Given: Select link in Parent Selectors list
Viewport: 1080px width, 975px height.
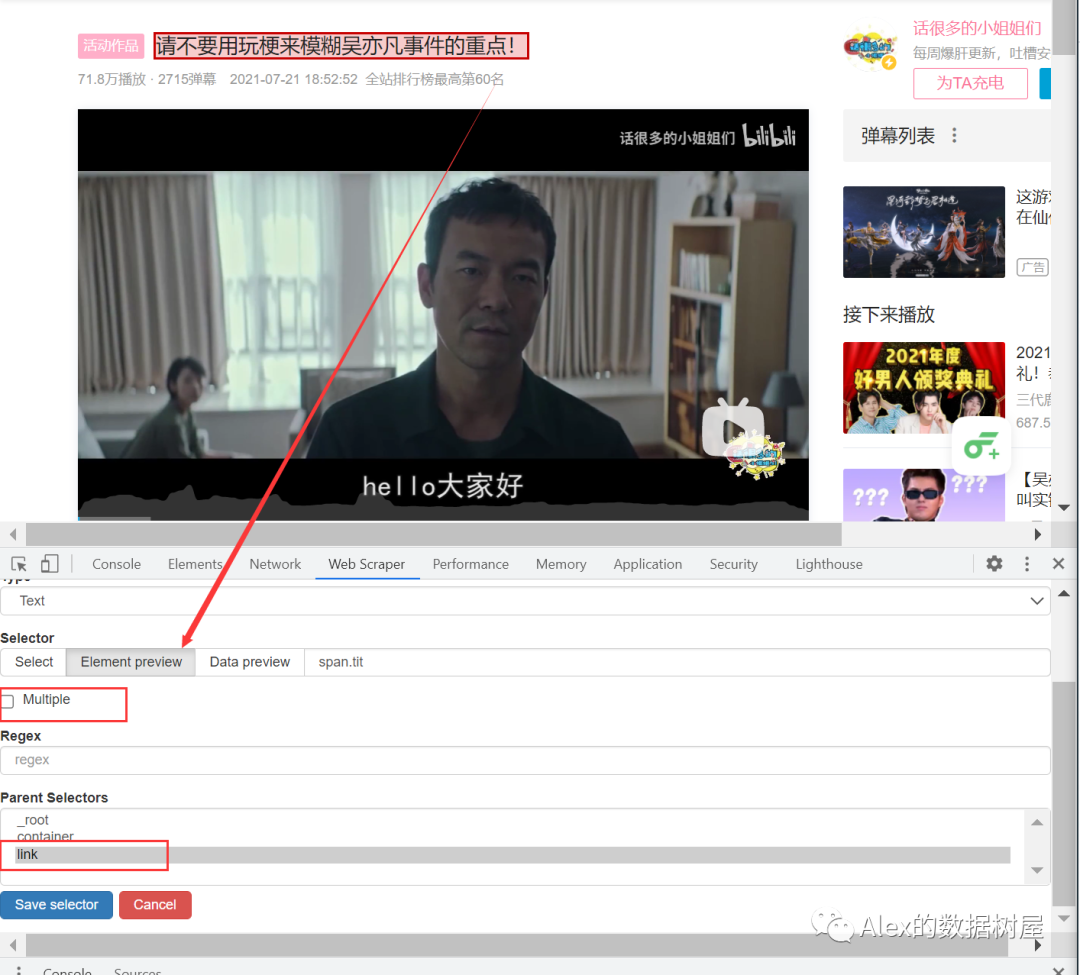Looking at the screenshot, I should point(512,855).
